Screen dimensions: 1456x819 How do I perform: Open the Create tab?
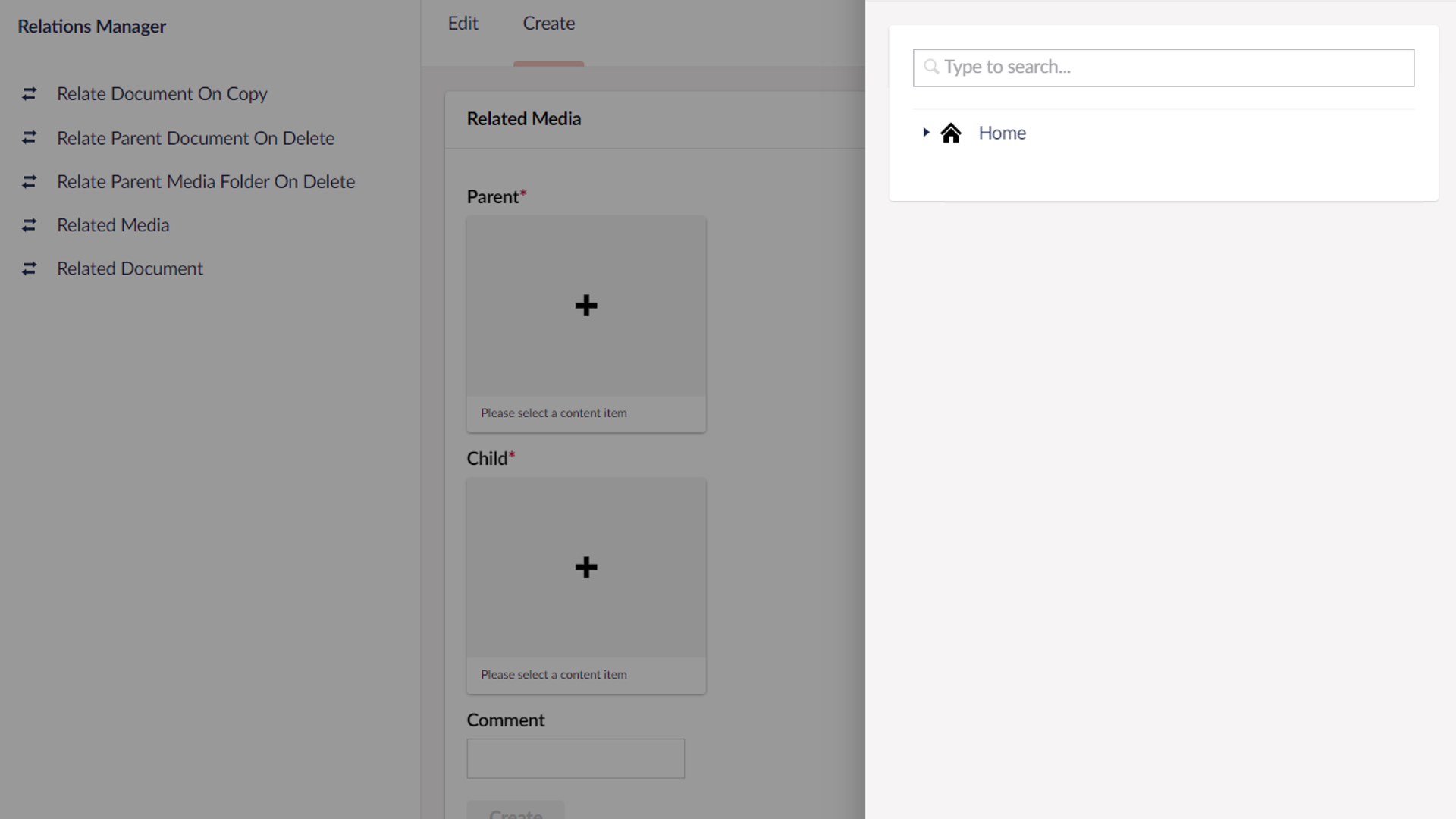(548, 23)
